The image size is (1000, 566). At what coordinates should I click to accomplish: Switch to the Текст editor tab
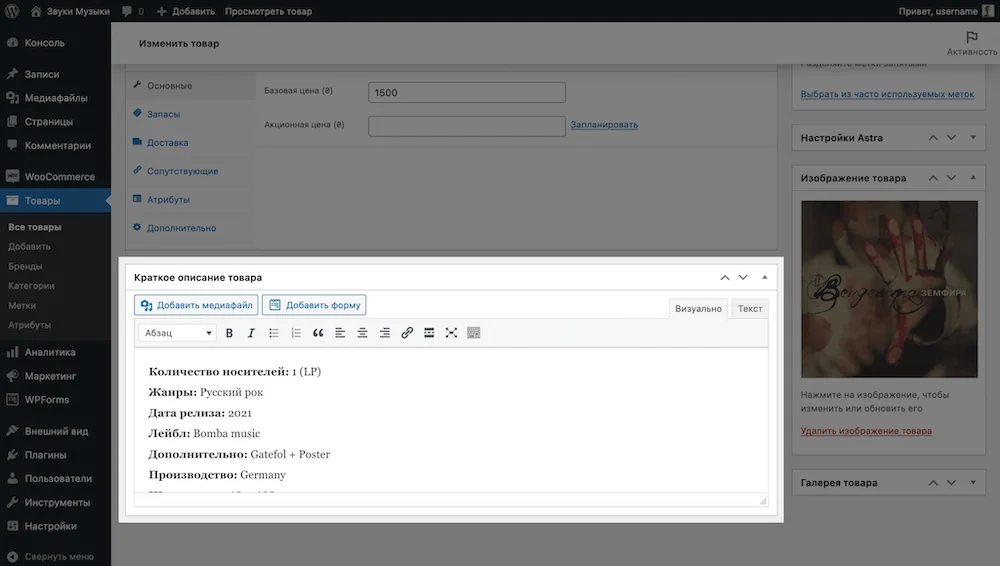750,308
